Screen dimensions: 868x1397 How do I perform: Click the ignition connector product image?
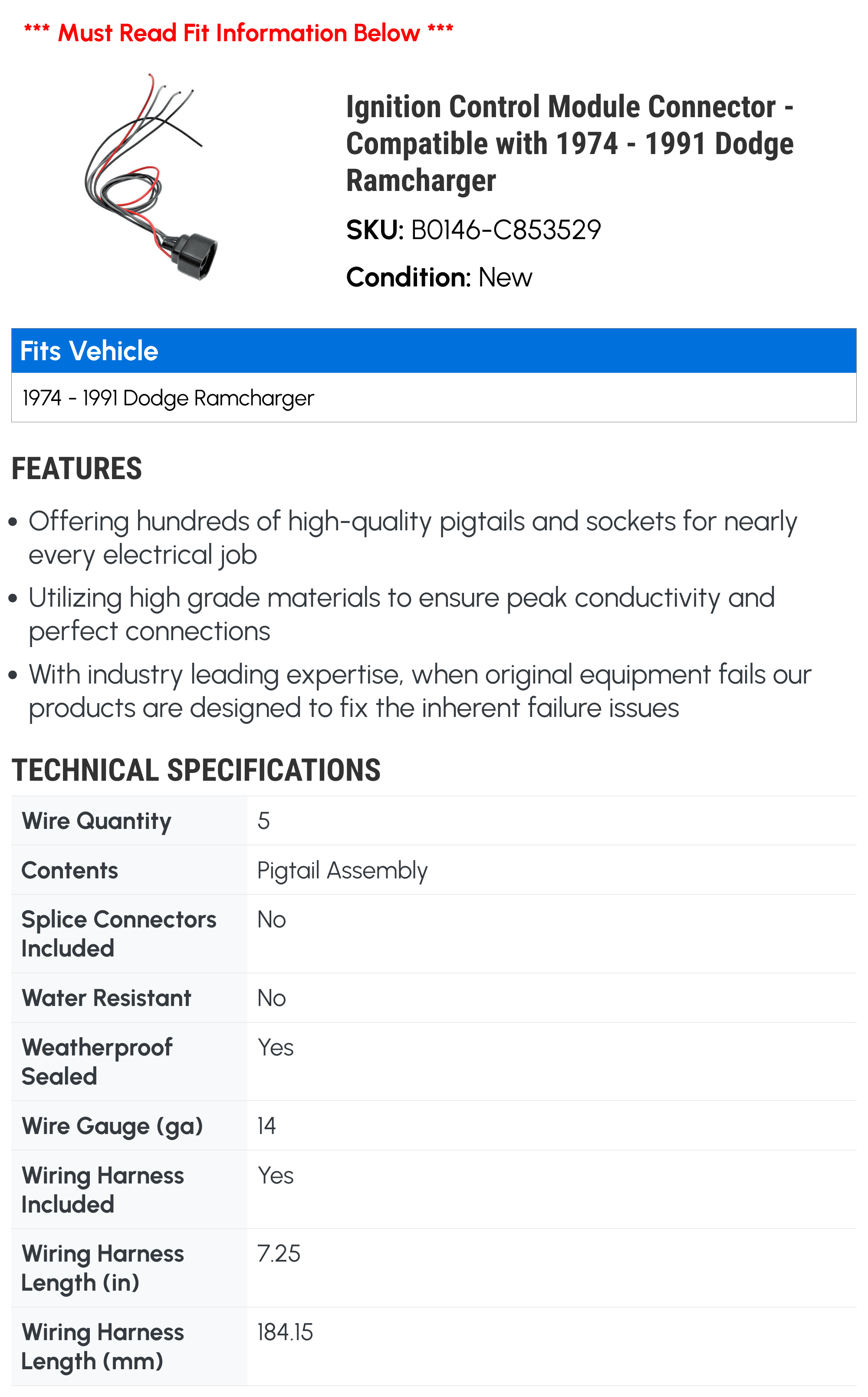151,177
